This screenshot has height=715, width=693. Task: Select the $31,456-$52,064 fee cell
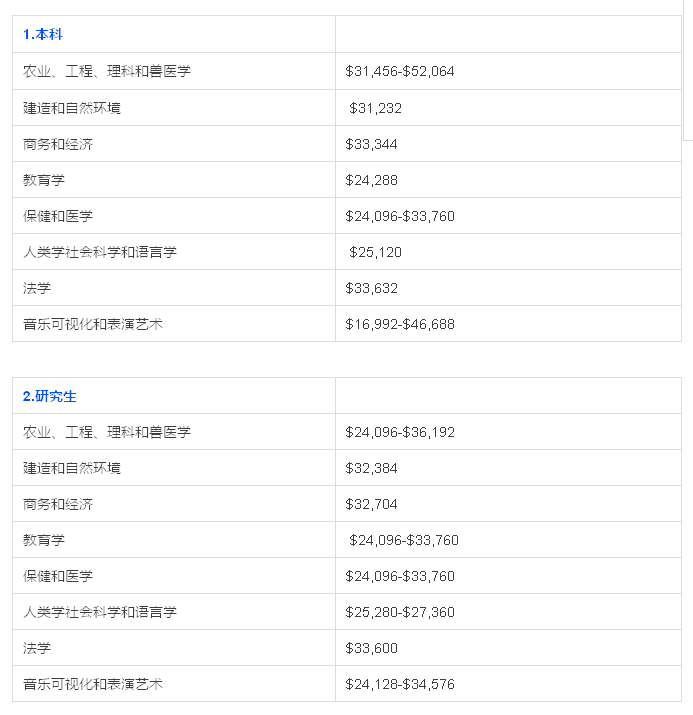[x=400, y=72]
